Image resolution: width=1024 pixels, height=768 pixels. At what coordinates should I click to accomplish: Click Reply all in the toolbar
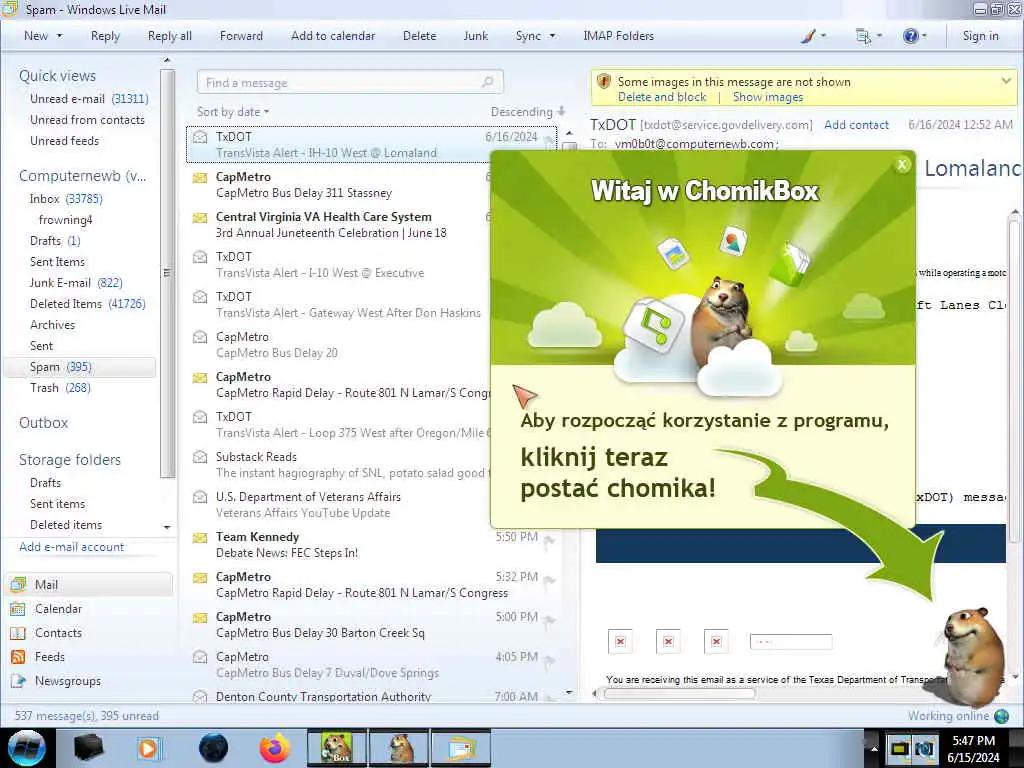[170, 36]
